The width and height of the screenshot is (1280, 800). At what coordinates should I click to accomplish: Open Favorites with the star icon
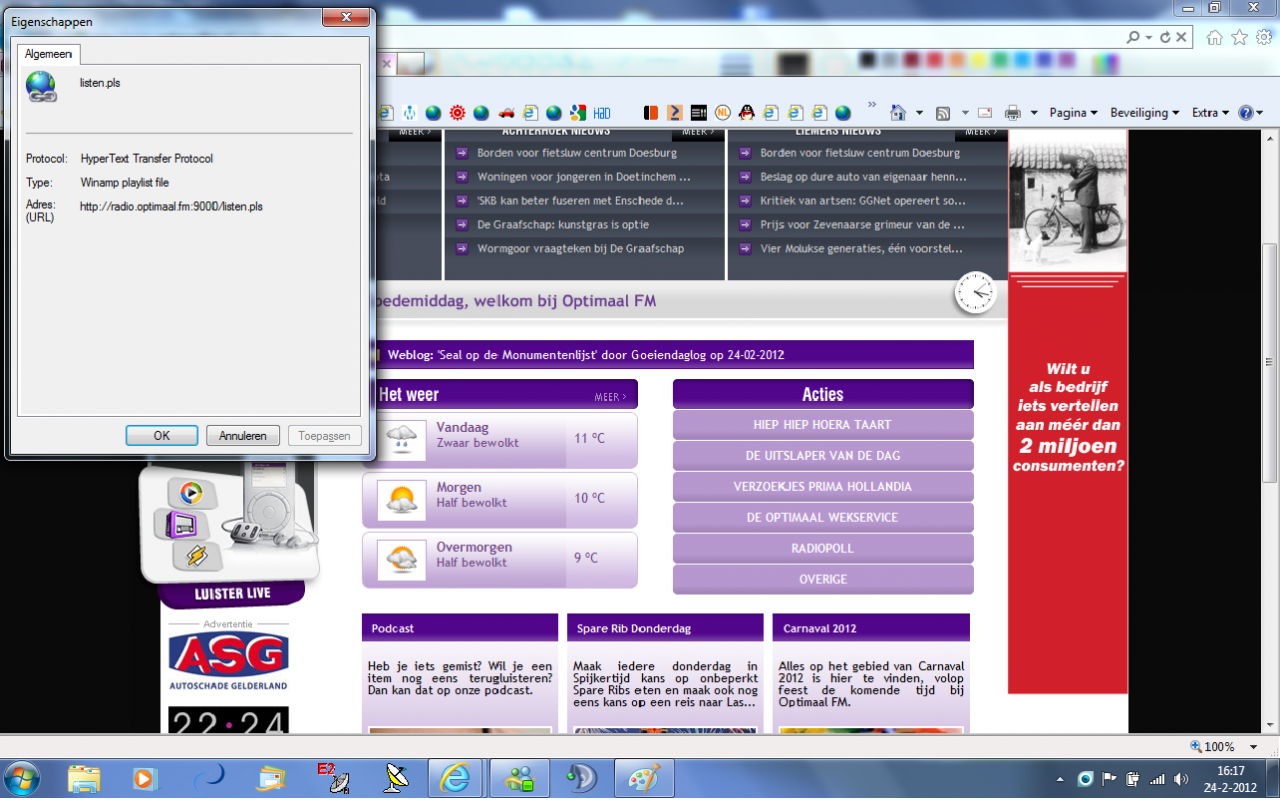click(x=1239, y=37)
